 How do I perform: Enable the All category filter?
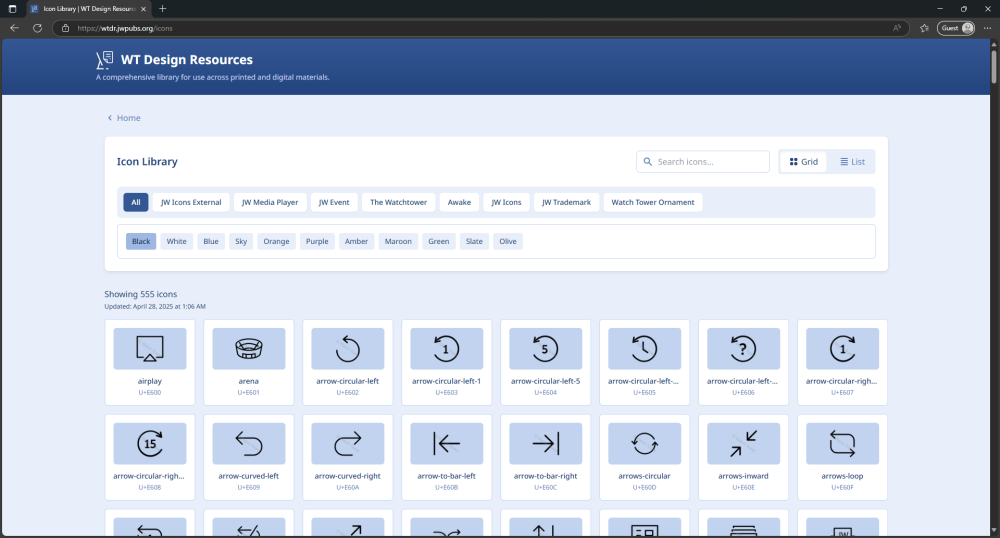pyautogui.click(x=136, y=202)
